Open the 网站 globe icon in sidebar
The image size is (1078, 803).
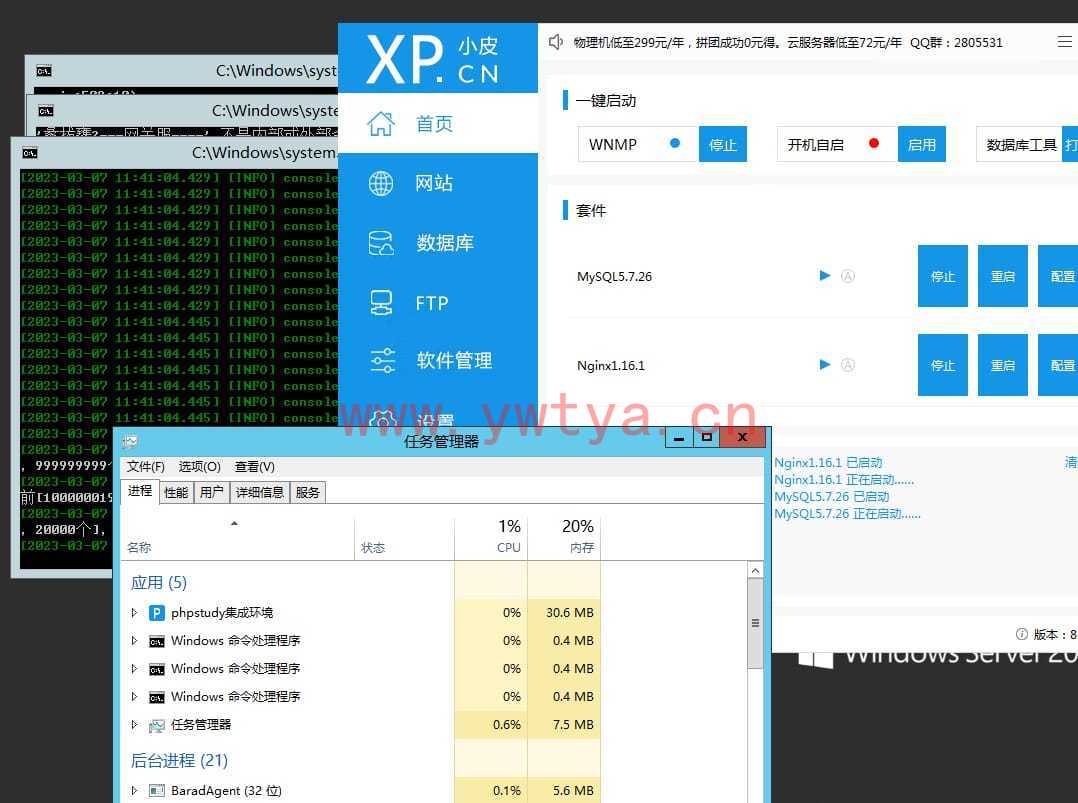(381, 183)
